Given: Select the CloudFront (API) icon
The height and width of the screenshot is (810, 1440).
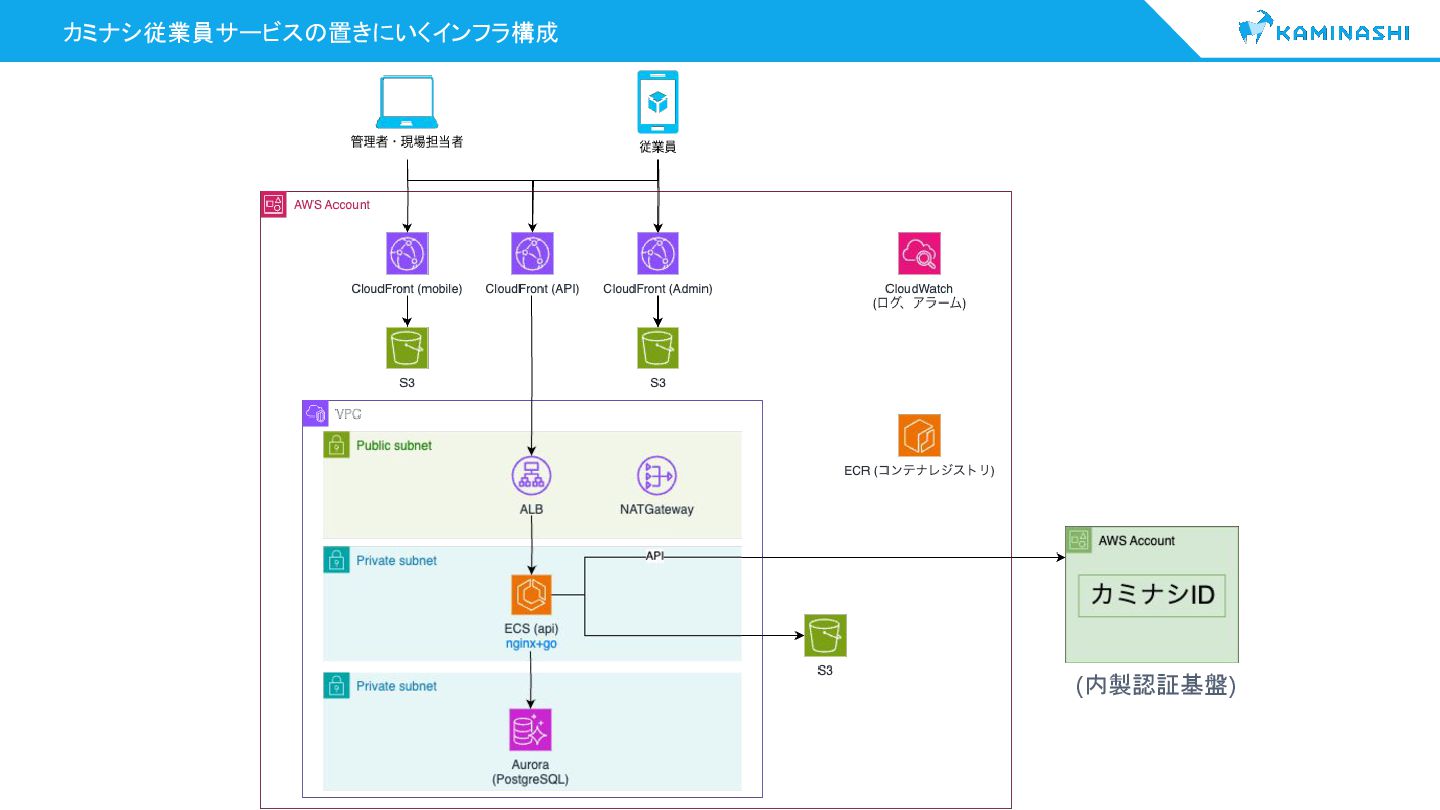Looking at the screenshot, I should [532, 254].
